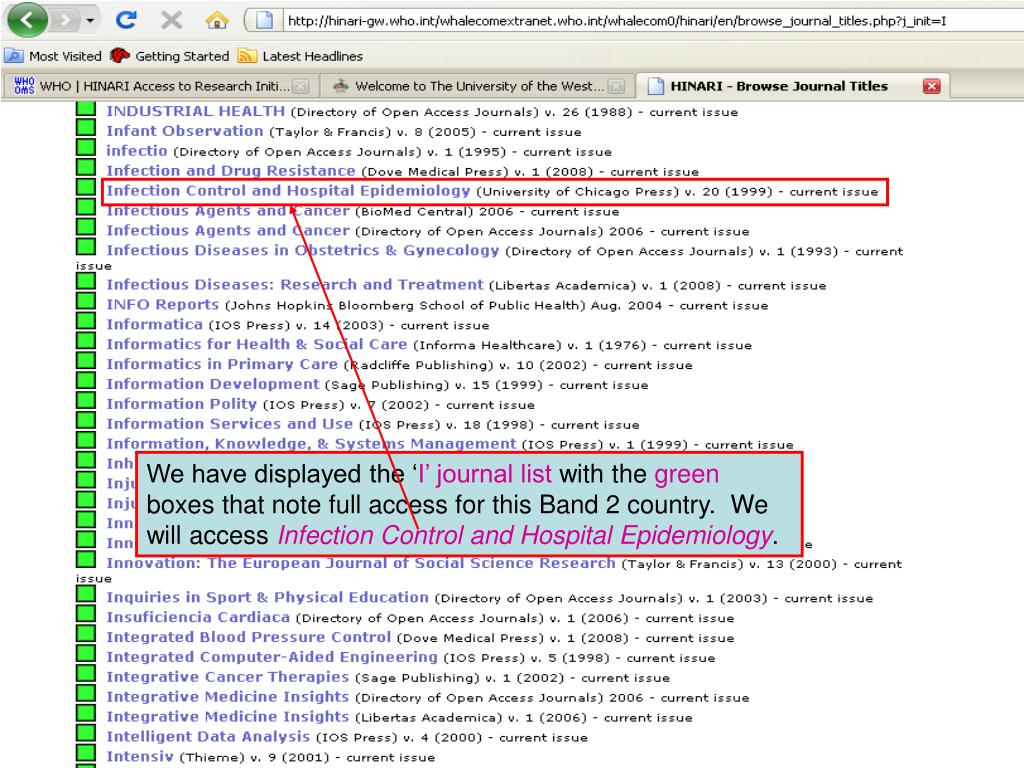Image resolution: width=1024 pixels, height=768 pixels.
Task: Click the page icon in the address bar
Action: pyautogui.click(x=264, y=20)
